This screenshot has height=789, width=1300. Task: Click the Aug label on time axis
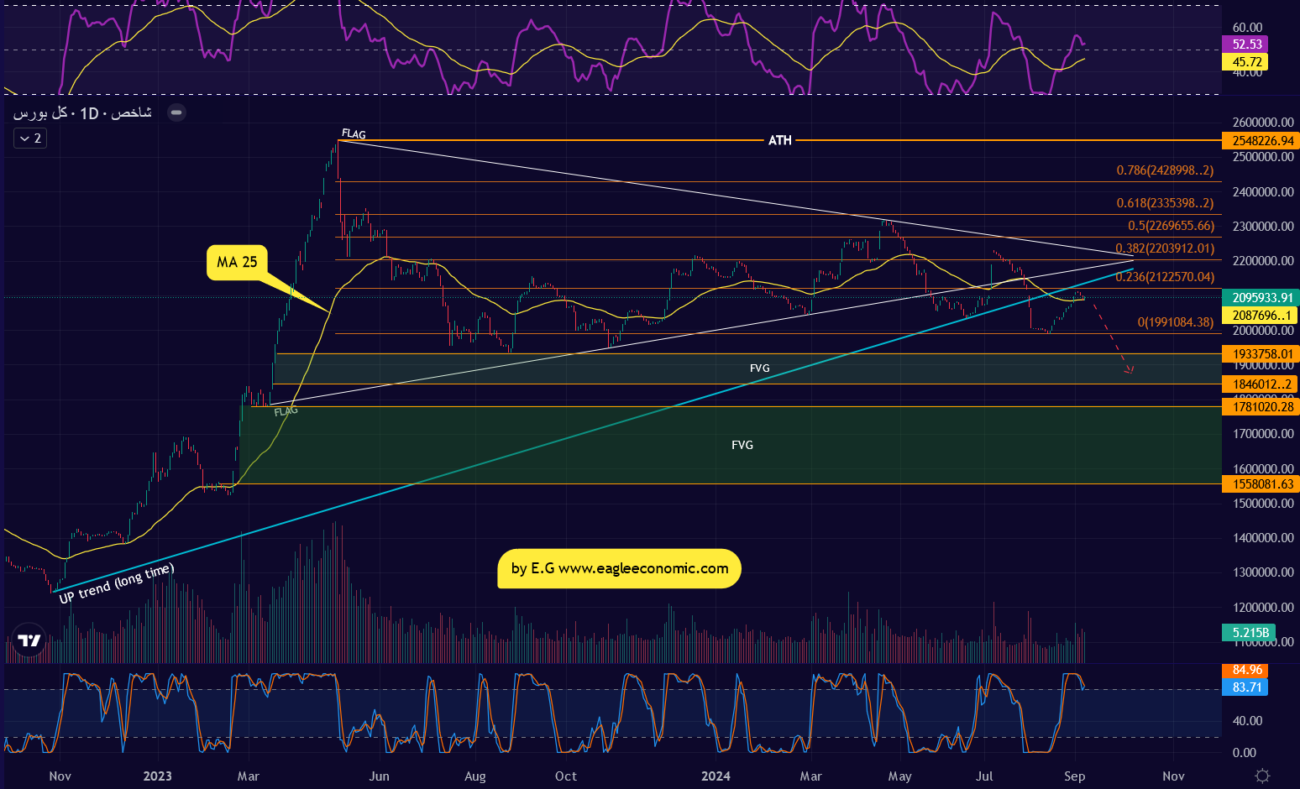point(475,776)
